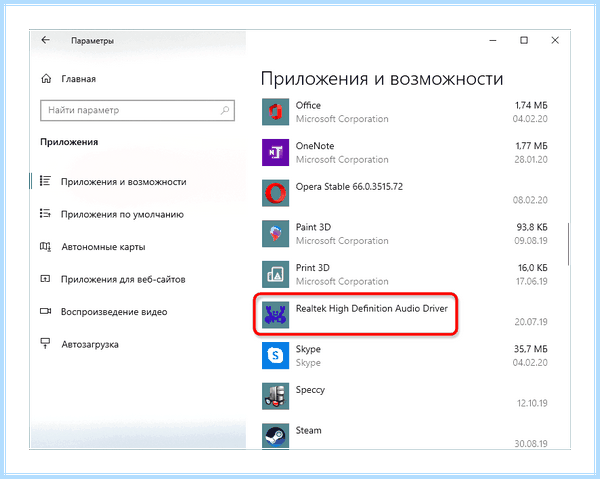Click the Приложения sidebar category header

pyautogui.click(x=69, y=142)
